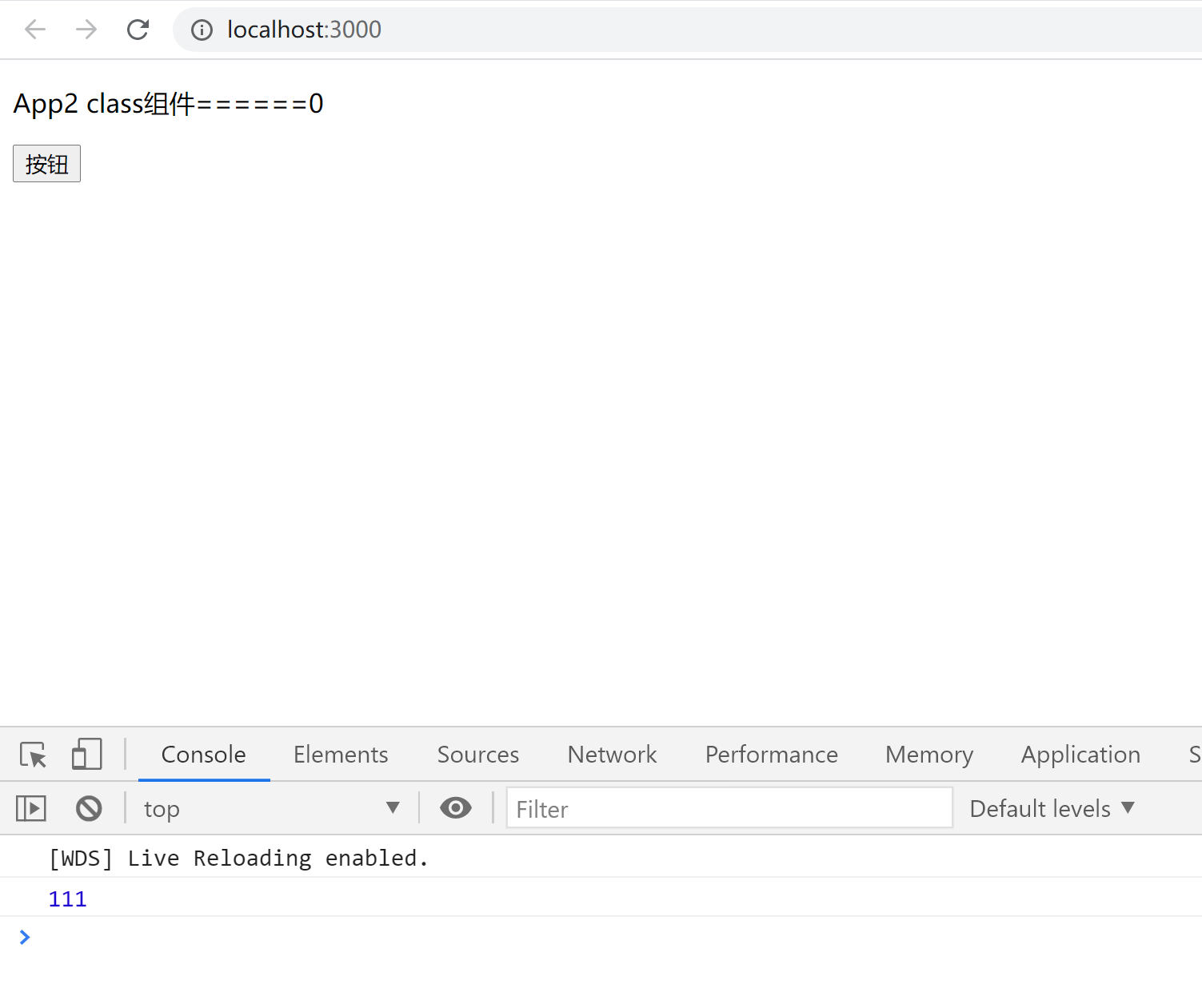This screenshot has height=1008, width=1202.
Task: Switch to the Network tab
Action: (x=612, y=755)
